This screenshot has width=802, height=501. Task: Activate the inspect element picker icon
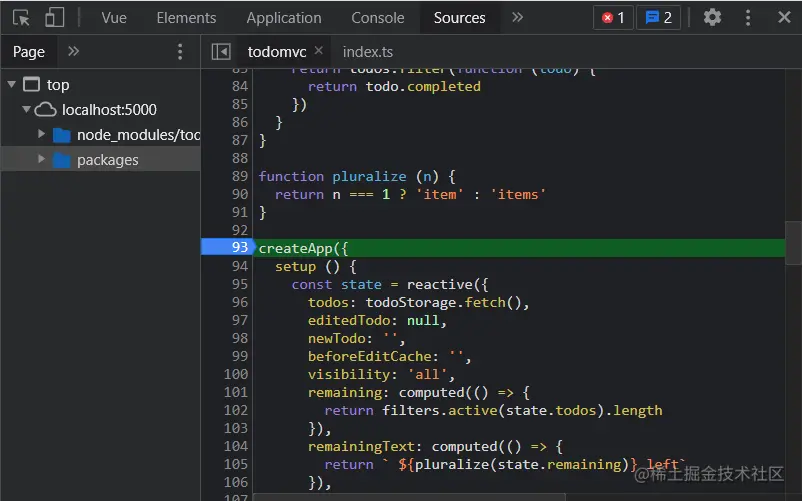[x=21, y=18]
